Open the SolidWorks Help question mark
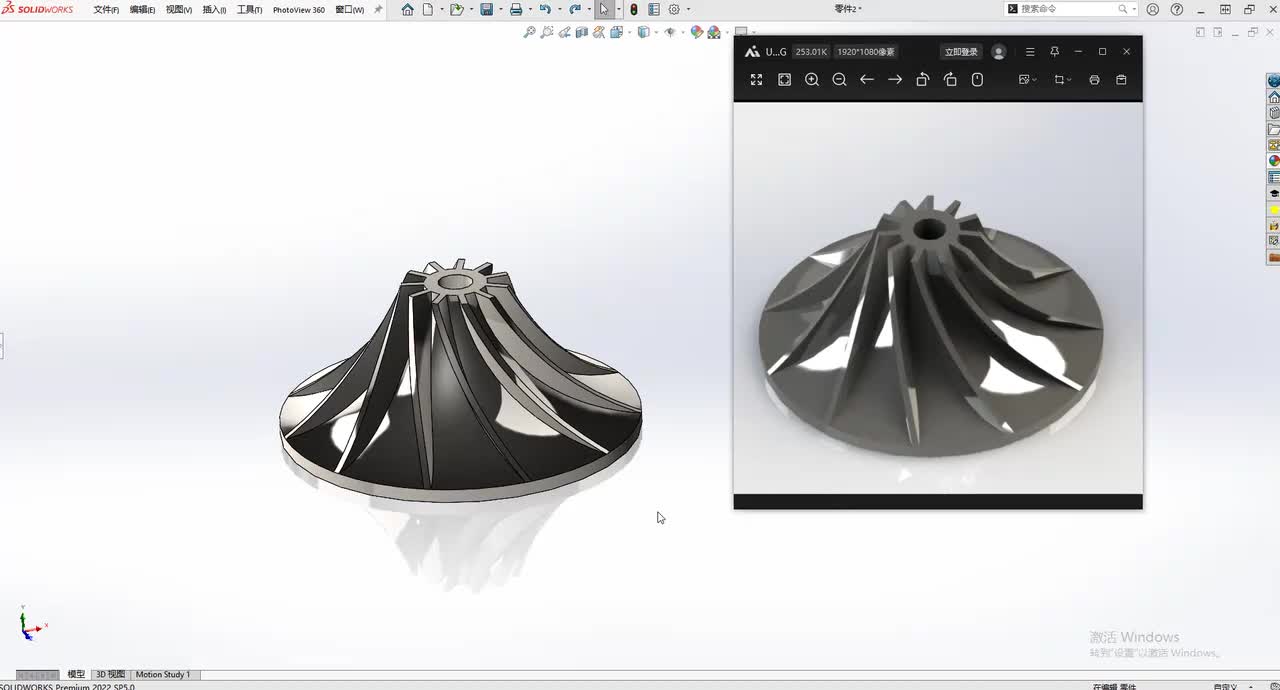Screen dimensions: 1280x690 pos(1177,10)
